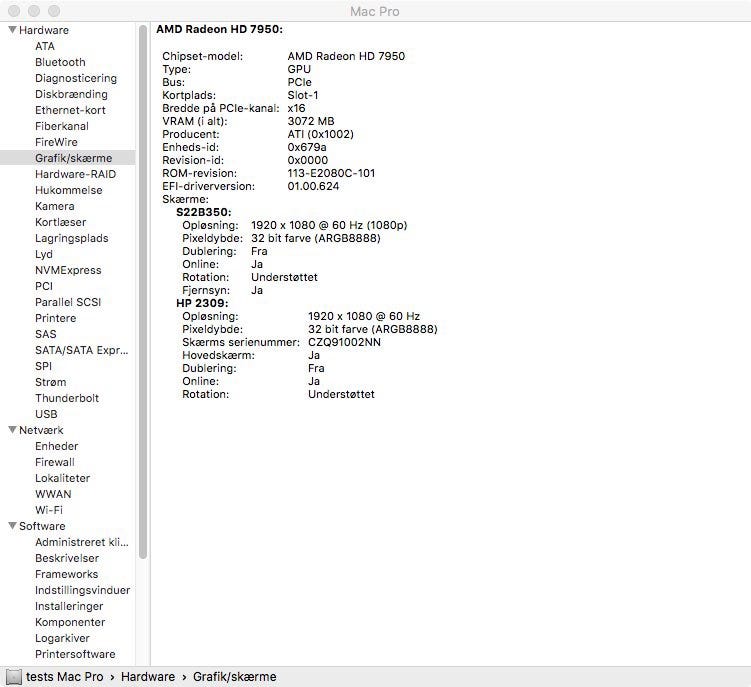This screenshot has height=687, width=751.
Task: Open NVMExpress entry
Action: pos(68,270)
